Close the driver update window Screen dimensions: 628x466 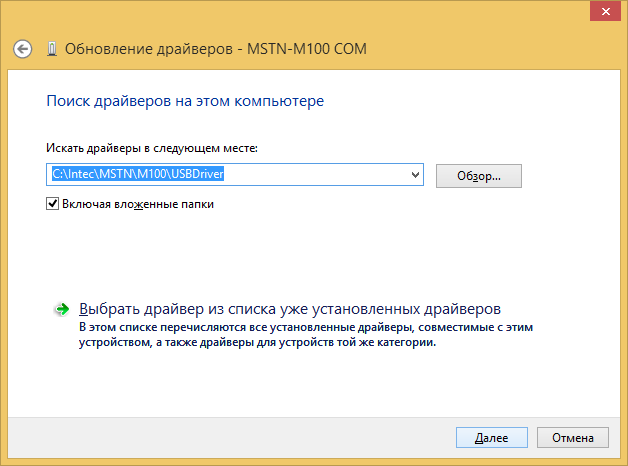click(605, 12)
